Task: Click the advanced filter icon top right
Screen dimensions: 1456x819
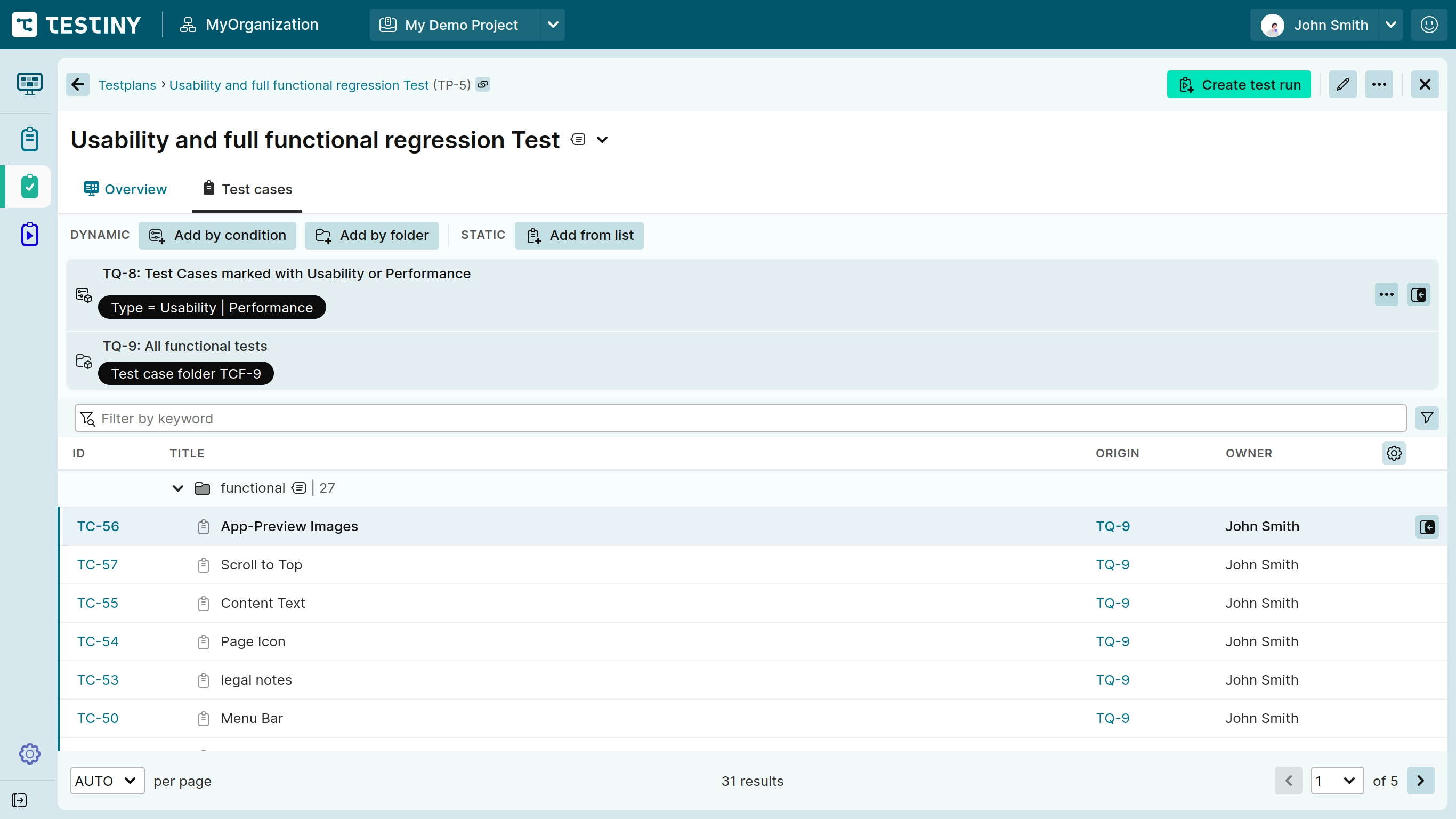Action: [1427, 418]
